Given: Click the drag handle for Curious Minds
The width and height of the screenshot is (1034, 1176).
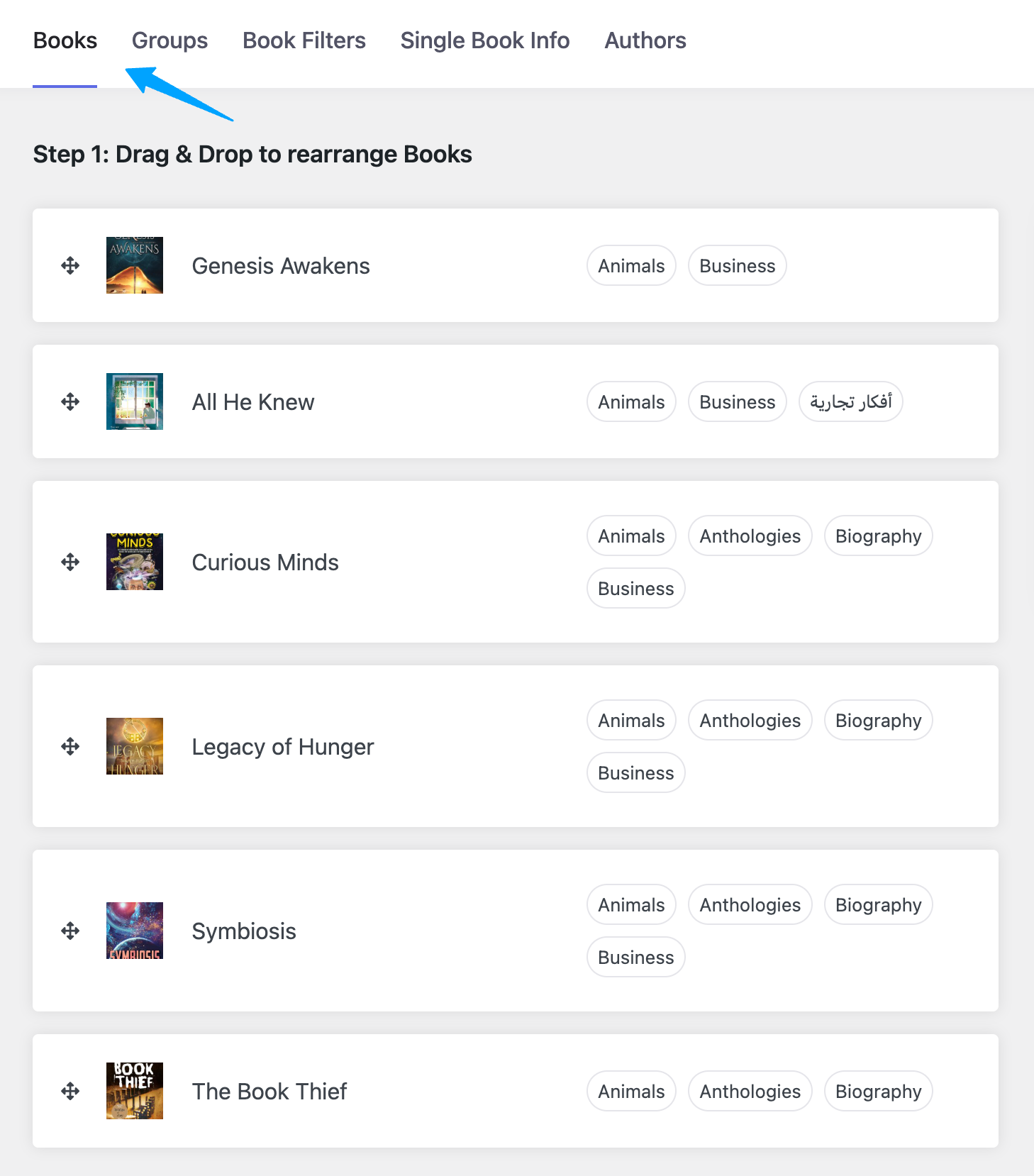Looking at the screenshot, I should (x=70, y=562).
